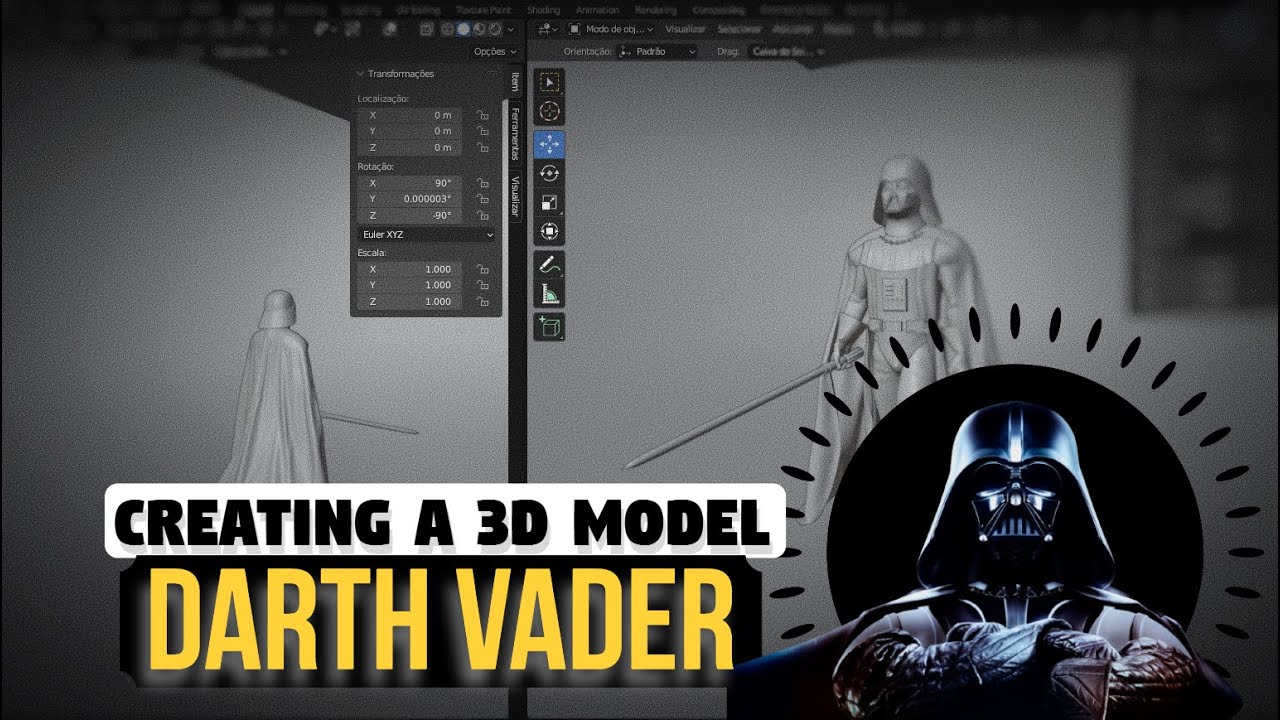Toggle lock on Escala Z
The height and width of the screenshot is (720, 1280).
(482, 301)
